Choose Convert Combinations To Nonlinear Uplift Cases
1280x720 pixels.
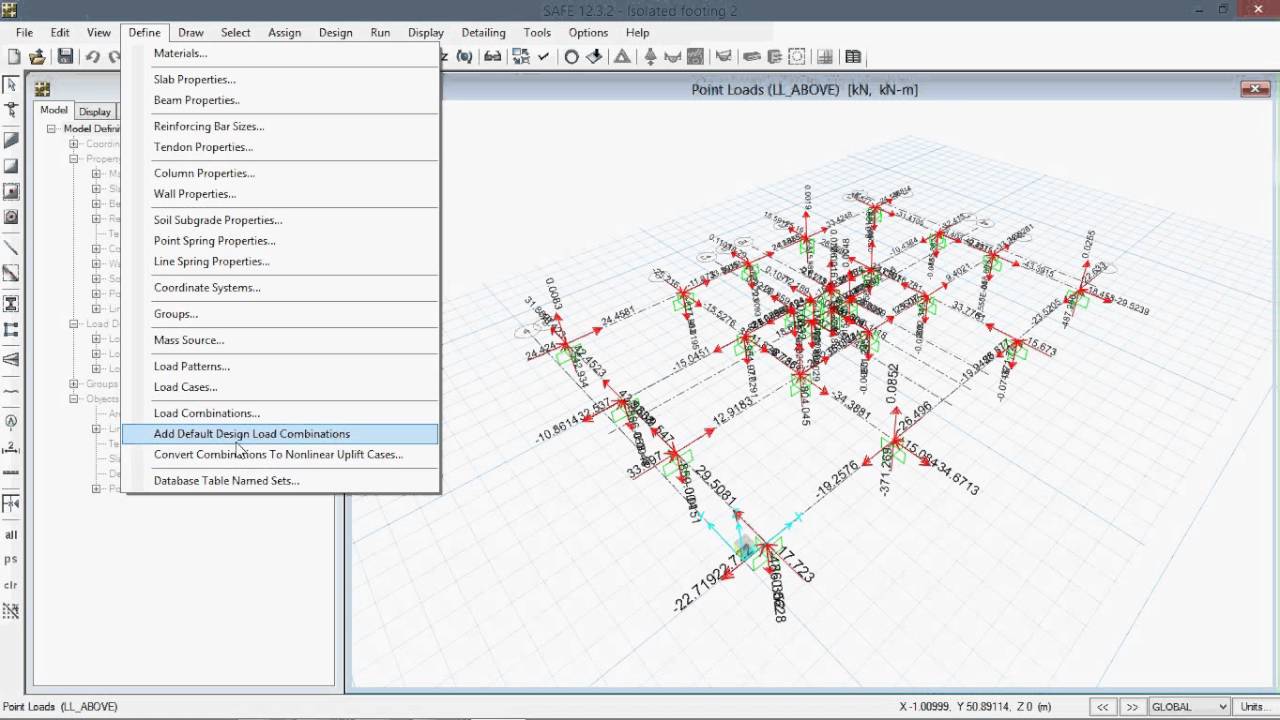tap(280, 454)
